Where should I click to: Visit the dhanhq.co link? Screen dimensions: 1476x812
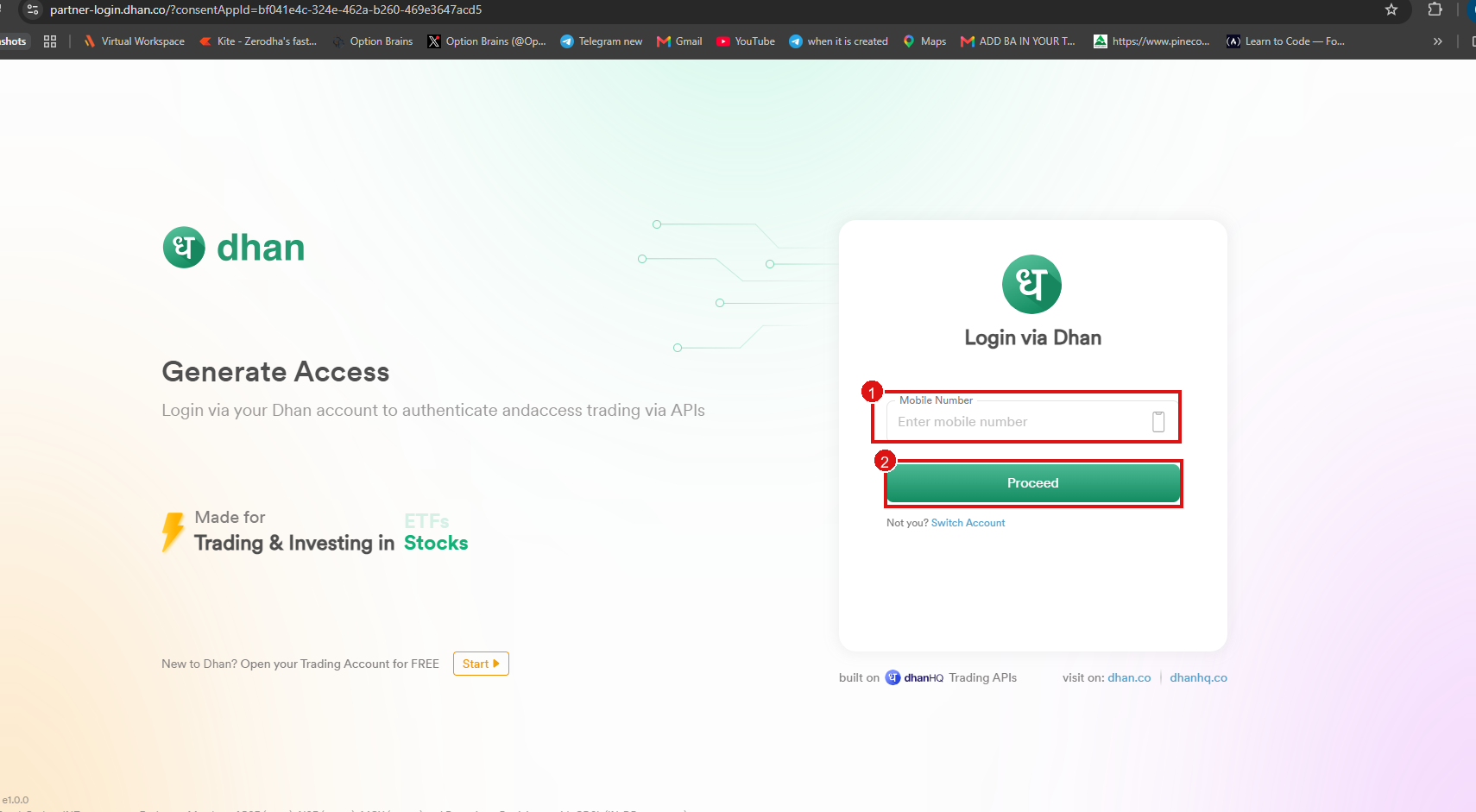pyautogui.click(x=1198, y=677)
